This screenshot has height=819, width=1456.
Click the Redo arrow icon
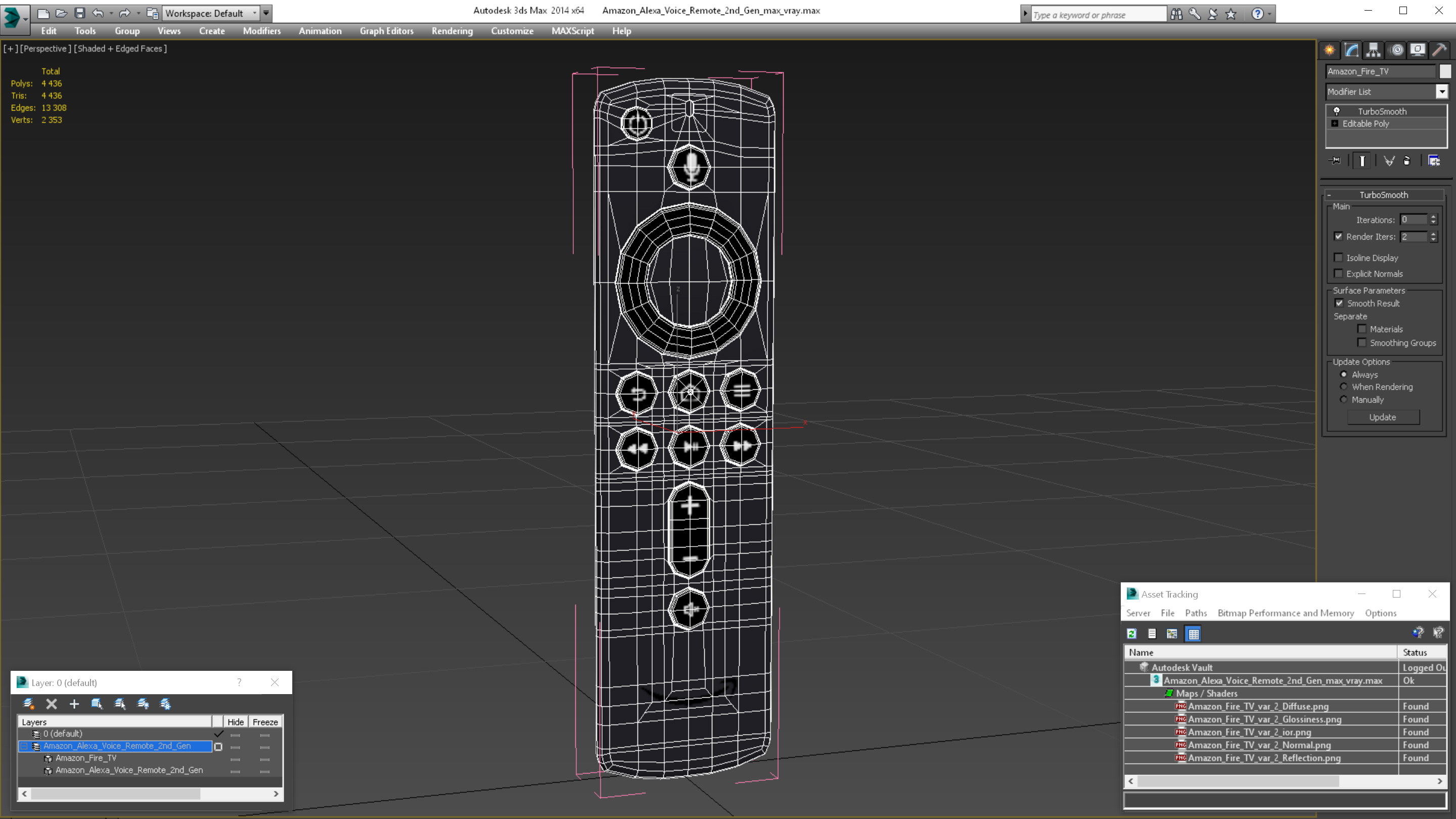[x=124, y=13]
